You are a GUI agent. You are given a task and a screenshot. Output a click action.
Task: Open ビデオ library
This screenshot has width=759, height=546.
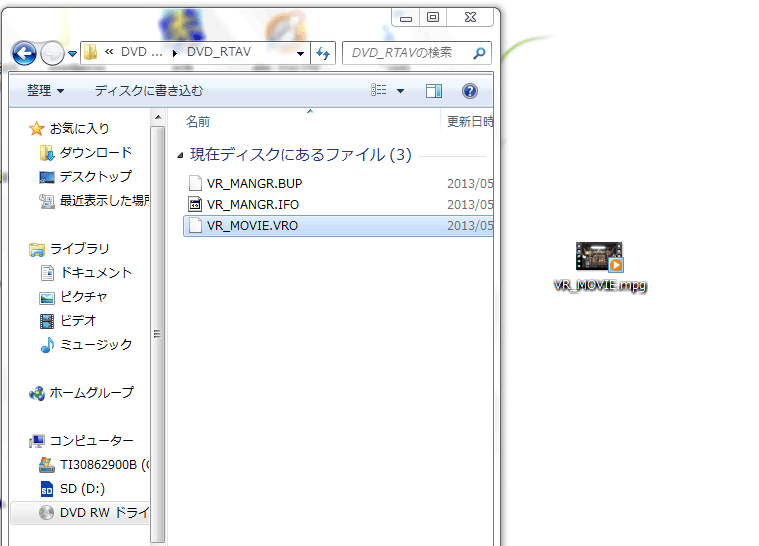78,320
